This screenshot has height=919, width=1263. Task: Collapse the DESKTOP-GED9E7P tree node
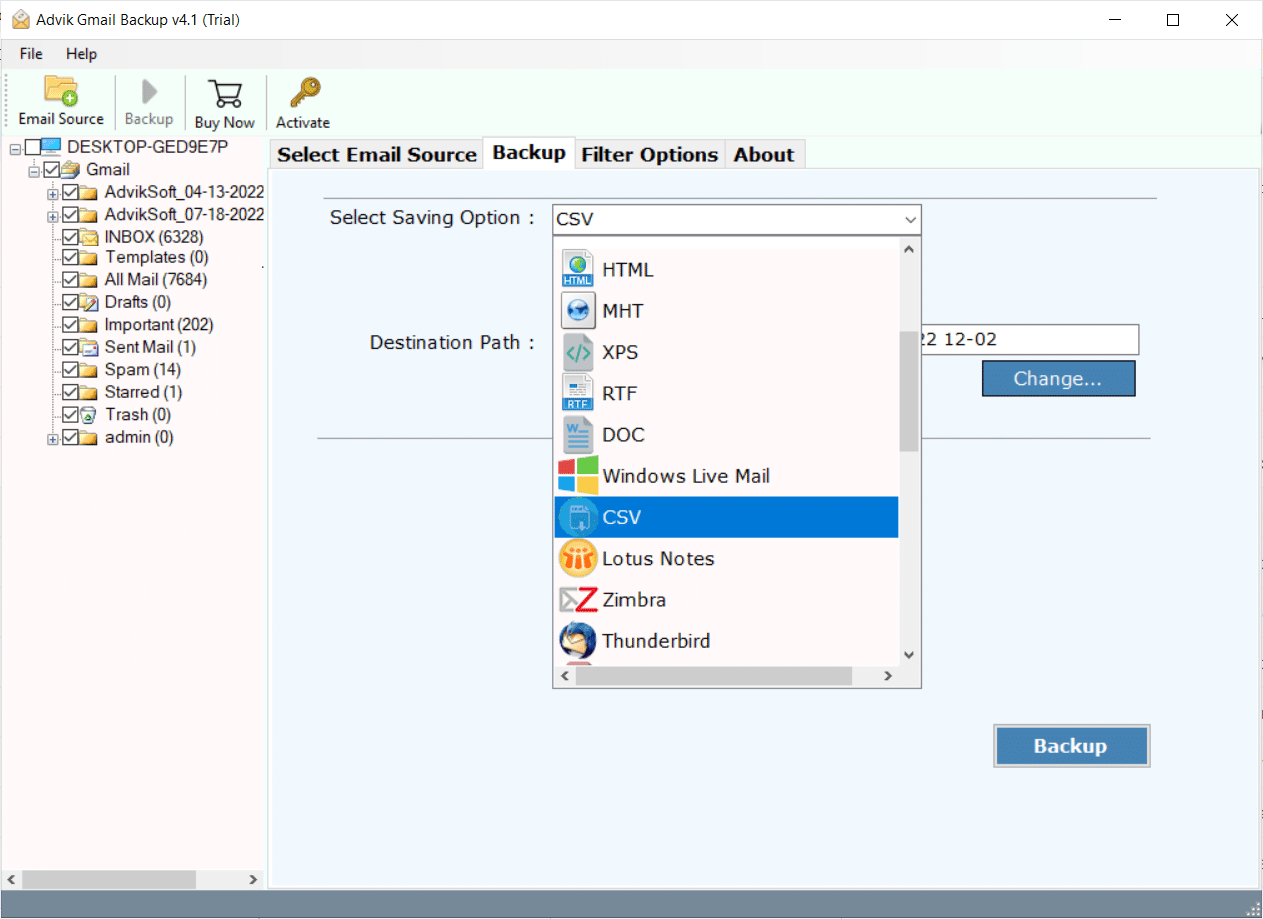click(15, 148)
